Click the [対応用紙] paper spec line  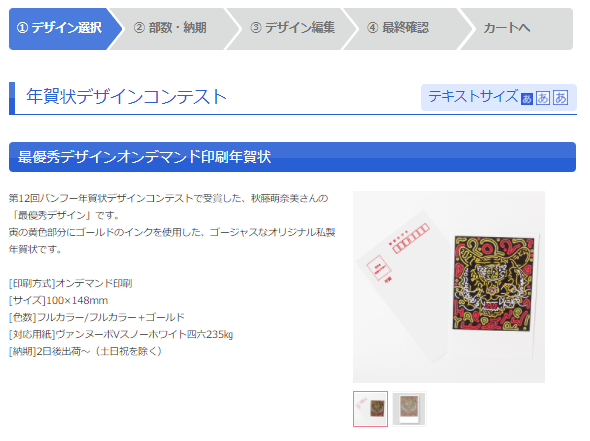(121, 335)
